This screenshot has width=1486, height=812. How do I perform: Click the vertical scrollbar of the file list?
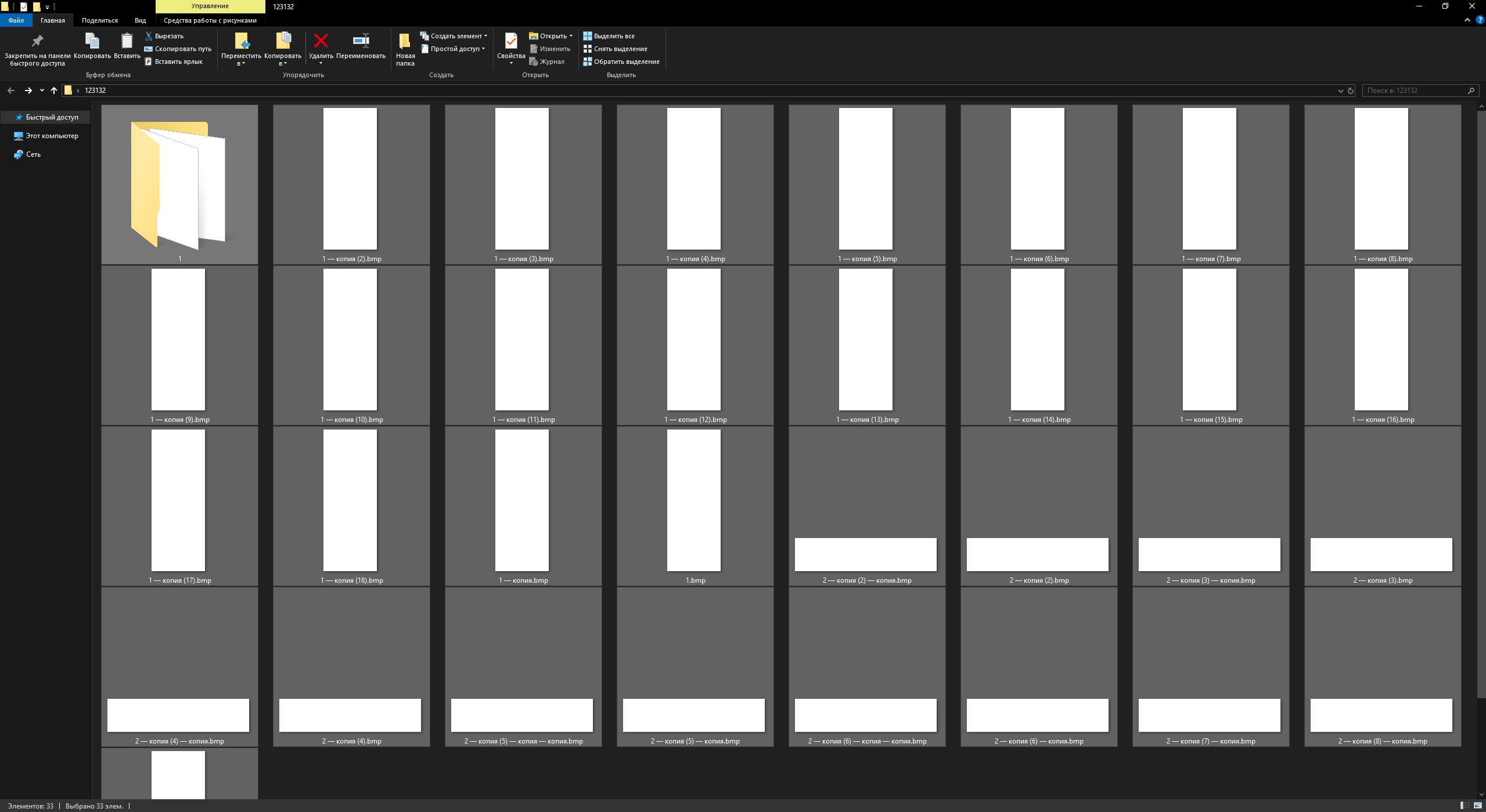(x=1481, y=406)
